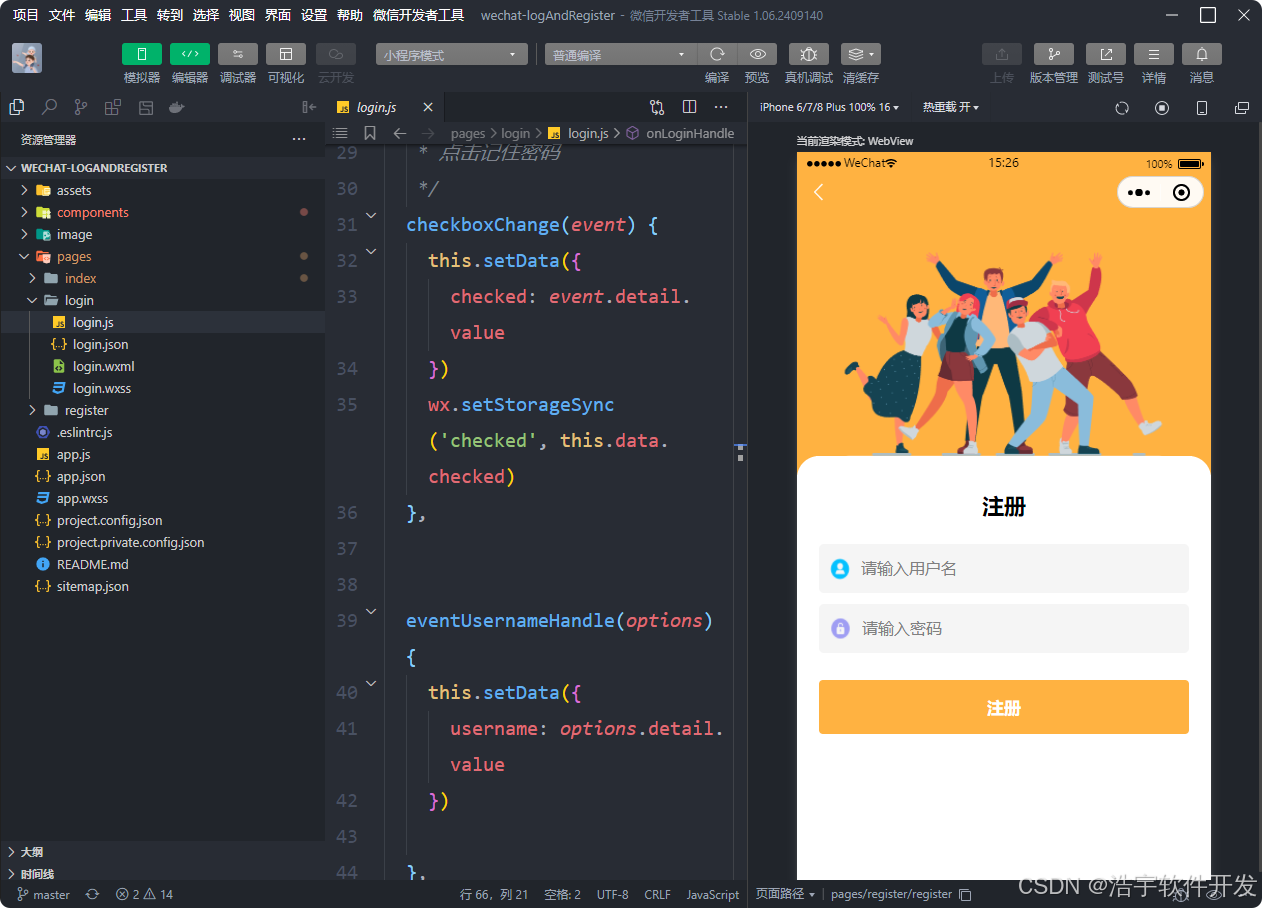Image resolution: width=1262 pixels, height=908 pixels.
Task: Close the login.js editor tab
Action: pos(428,107)
